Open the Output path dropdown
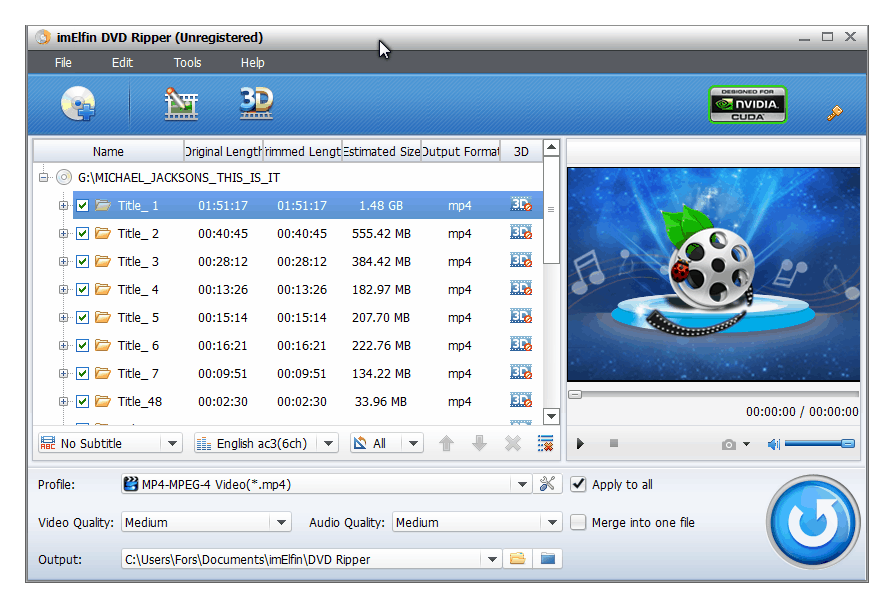 [x=492, y=560]
